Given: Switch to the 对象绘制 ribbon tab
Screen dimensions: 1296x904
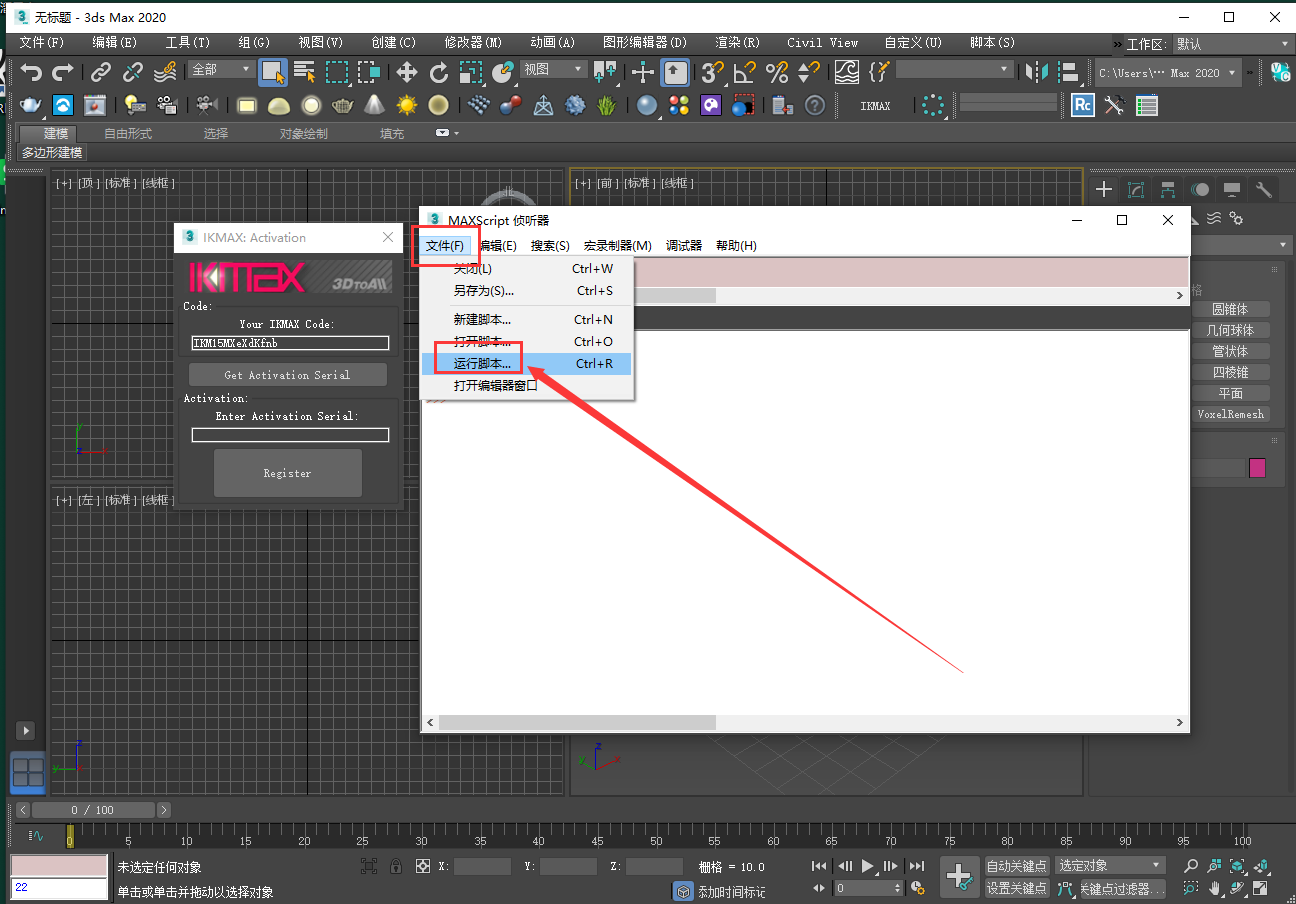Looking at the screenshot, I should (x=303, y=133).
